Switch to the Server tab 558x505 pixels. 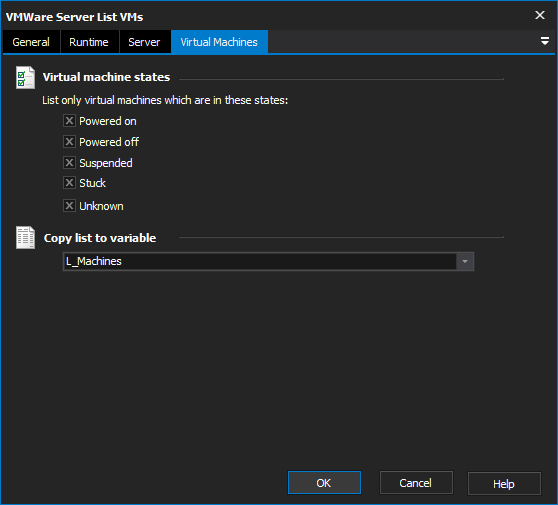[x=144, y=42]
